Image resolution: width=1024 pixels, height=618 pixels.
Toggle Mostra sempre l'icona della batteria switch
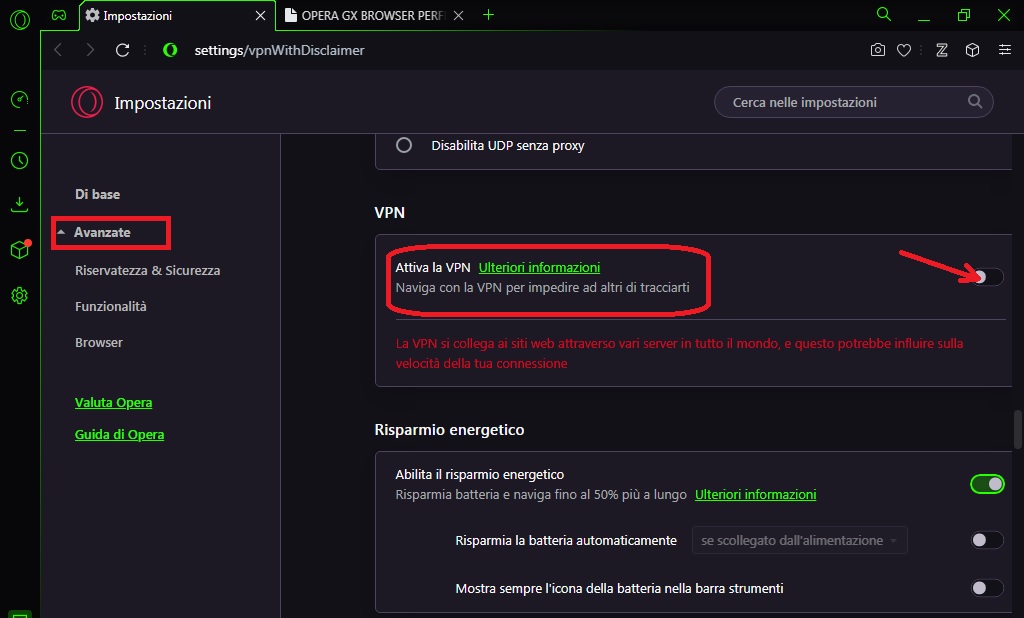point(987,588)
